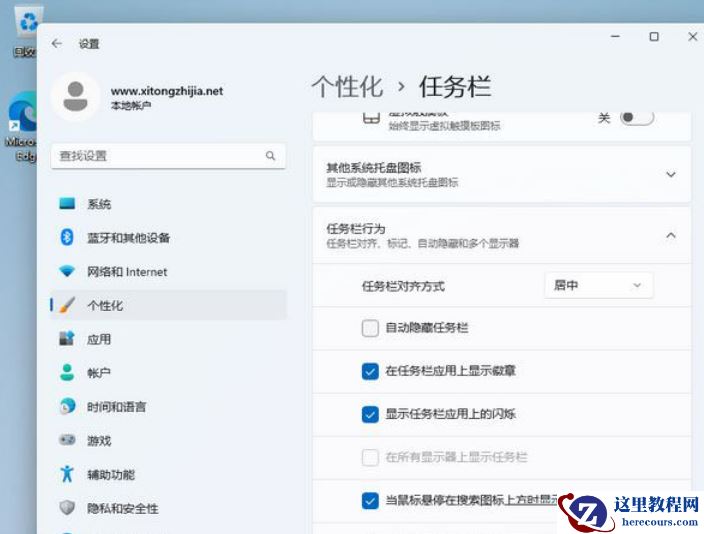Check 自动隐藏任务栏 checkbox
This screenshot has height=534, width=704.
370,328
